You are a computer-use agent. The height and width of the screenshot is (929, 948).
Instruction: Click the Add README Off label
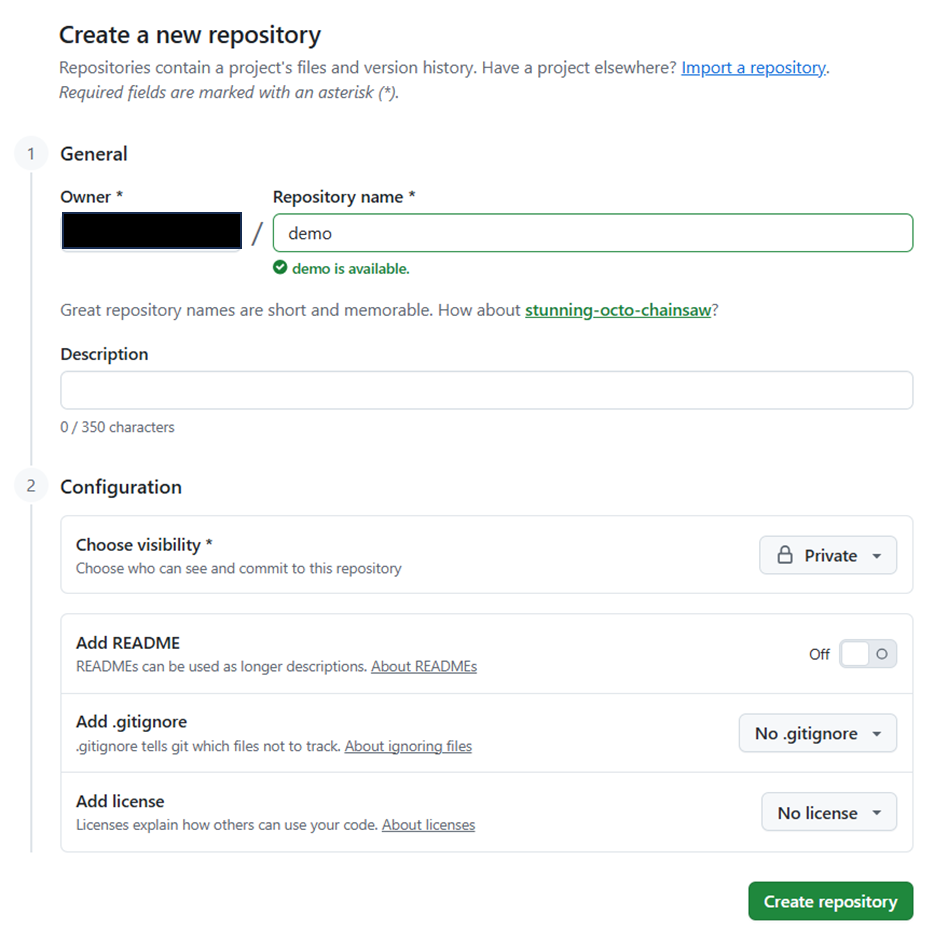(x=819, y=654)
